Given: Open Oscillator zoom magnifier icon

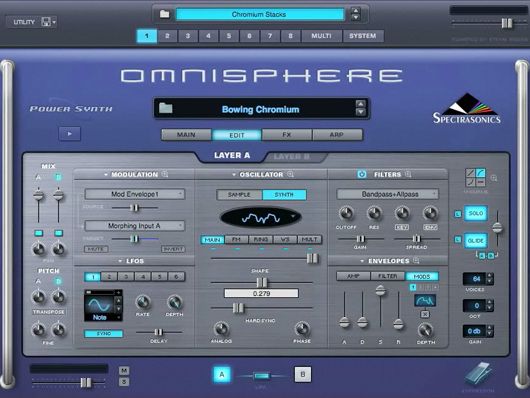Looking at the screenshot, I should pos(290,174).
